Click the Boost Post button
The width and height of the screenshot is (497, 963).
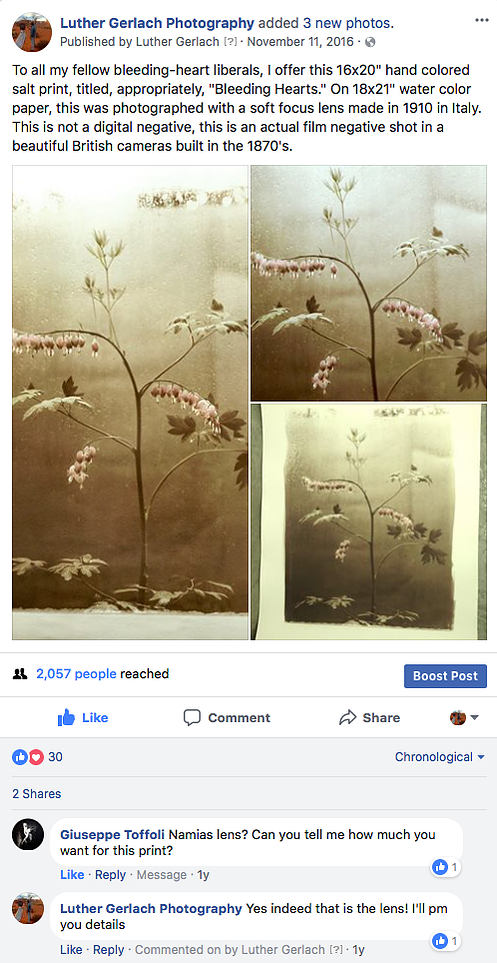(445, 676)
